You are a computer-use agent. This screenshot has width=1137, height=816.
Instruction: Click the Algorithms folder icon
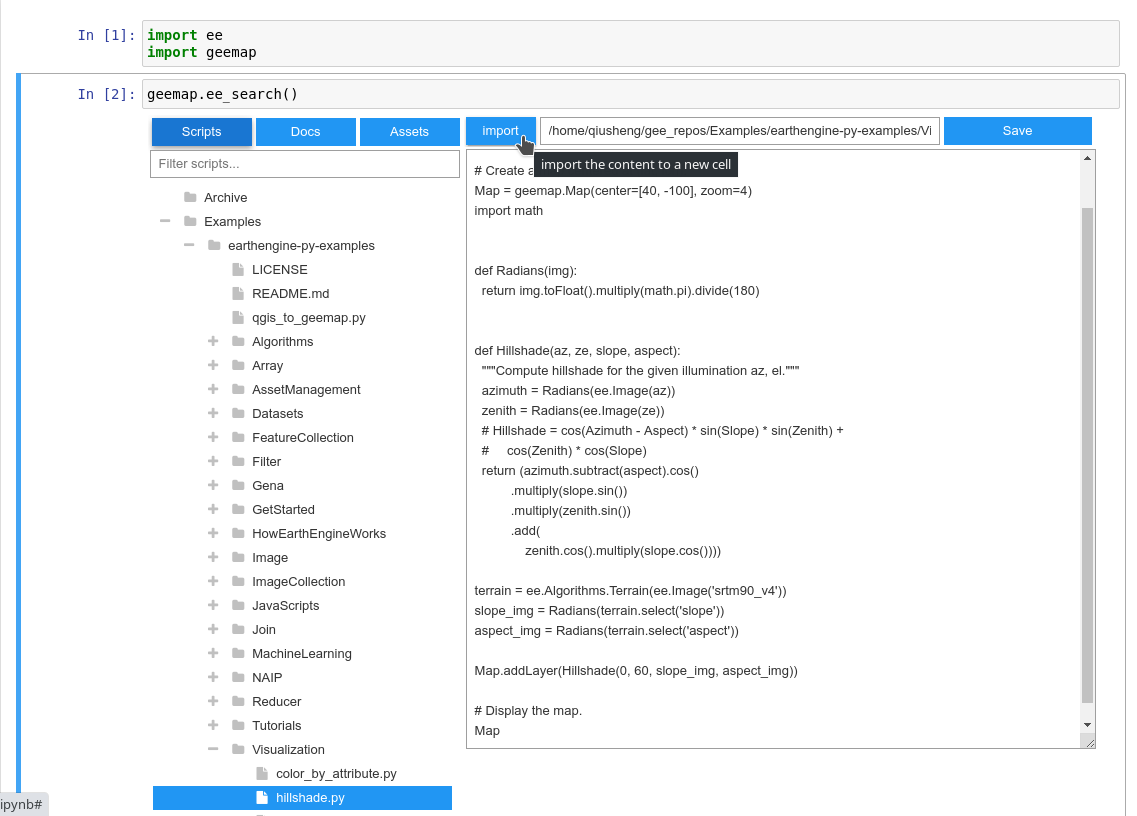click(x=238, y=342)
